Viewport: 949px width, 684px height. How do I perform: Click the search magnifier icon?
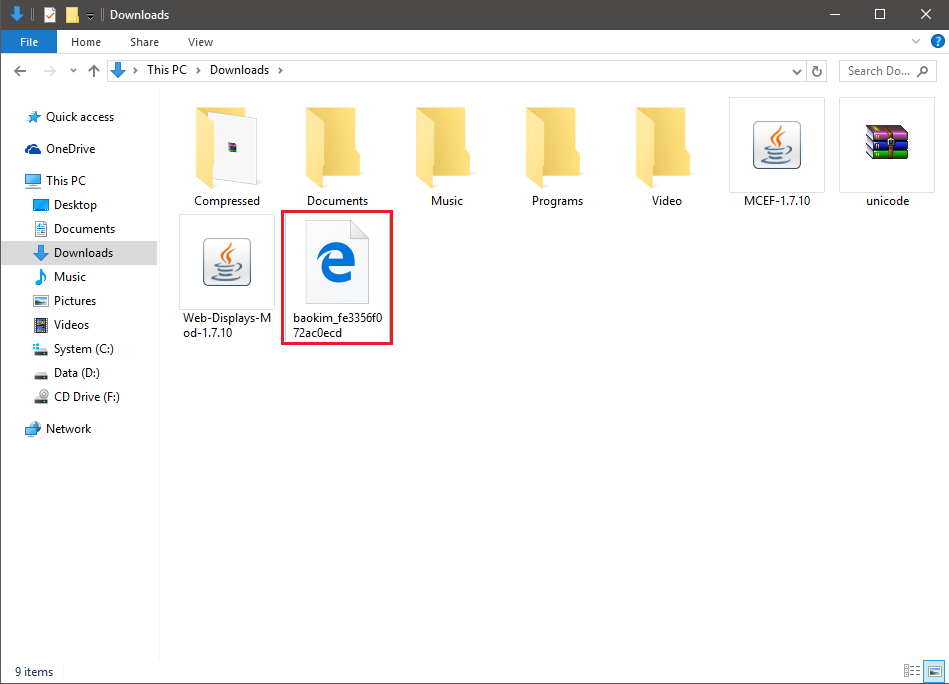click(x=922, y=71)
